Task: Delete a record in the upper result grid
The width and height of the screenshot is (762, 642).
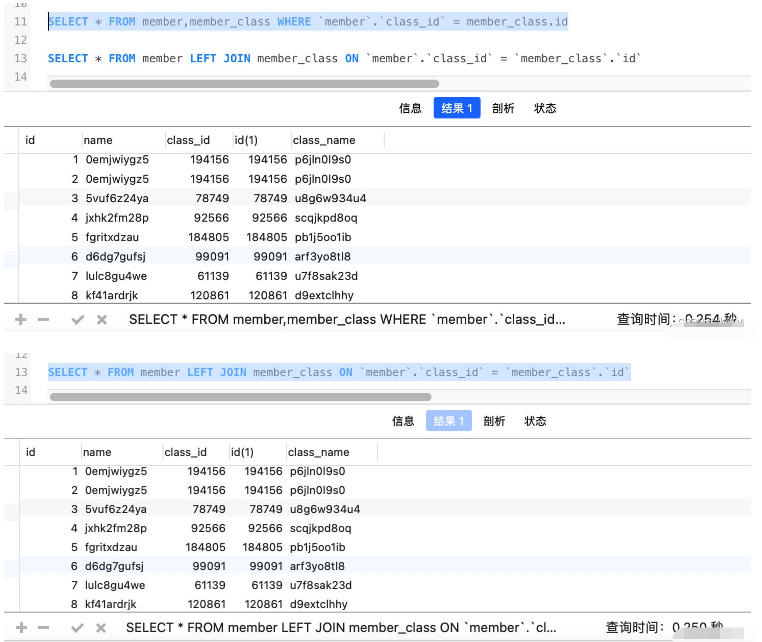Action: (x=44, y=320)
